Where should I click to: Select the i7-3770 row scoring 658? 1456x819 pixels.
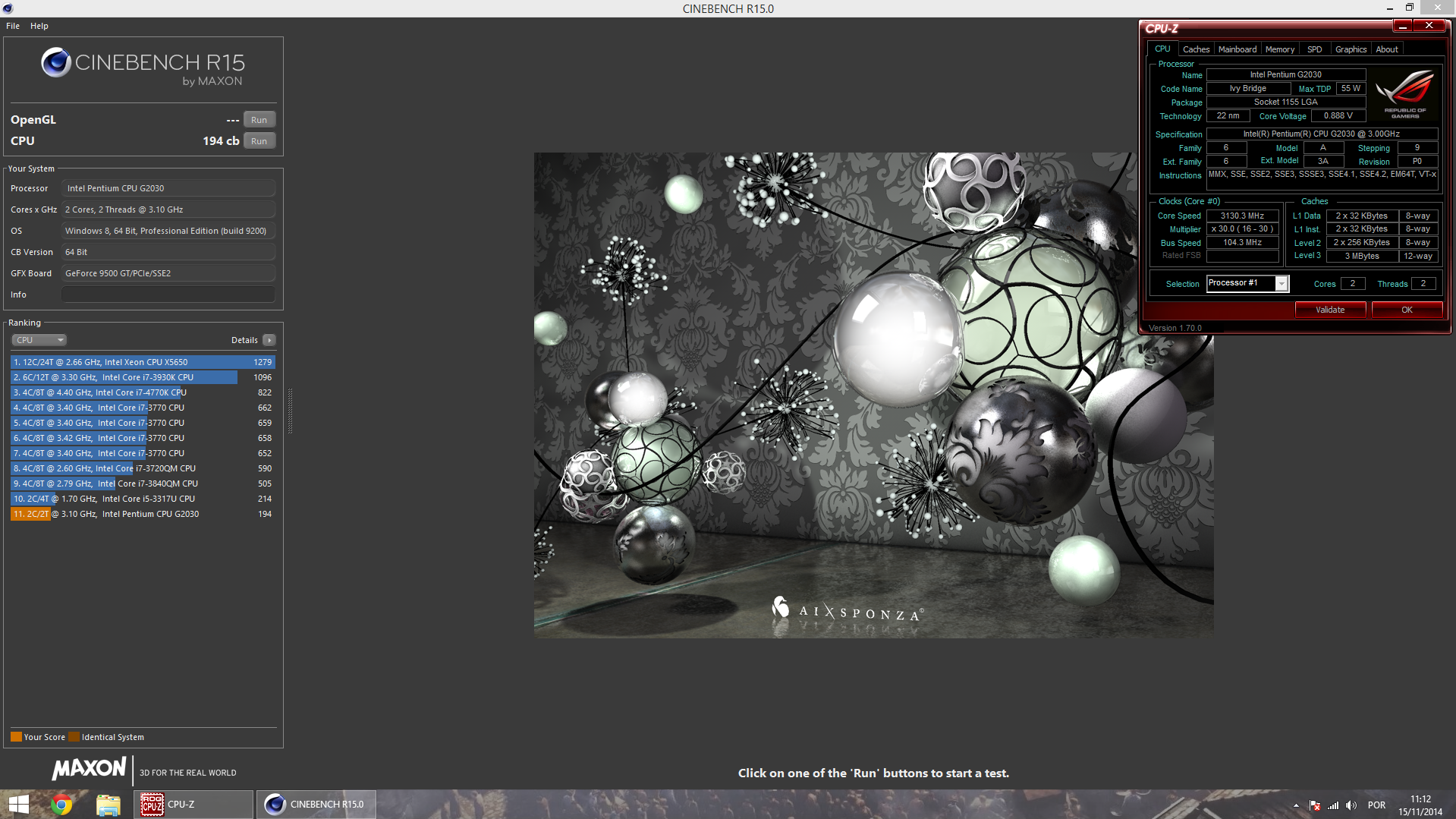pyautogui.click(x=143, y=438)
